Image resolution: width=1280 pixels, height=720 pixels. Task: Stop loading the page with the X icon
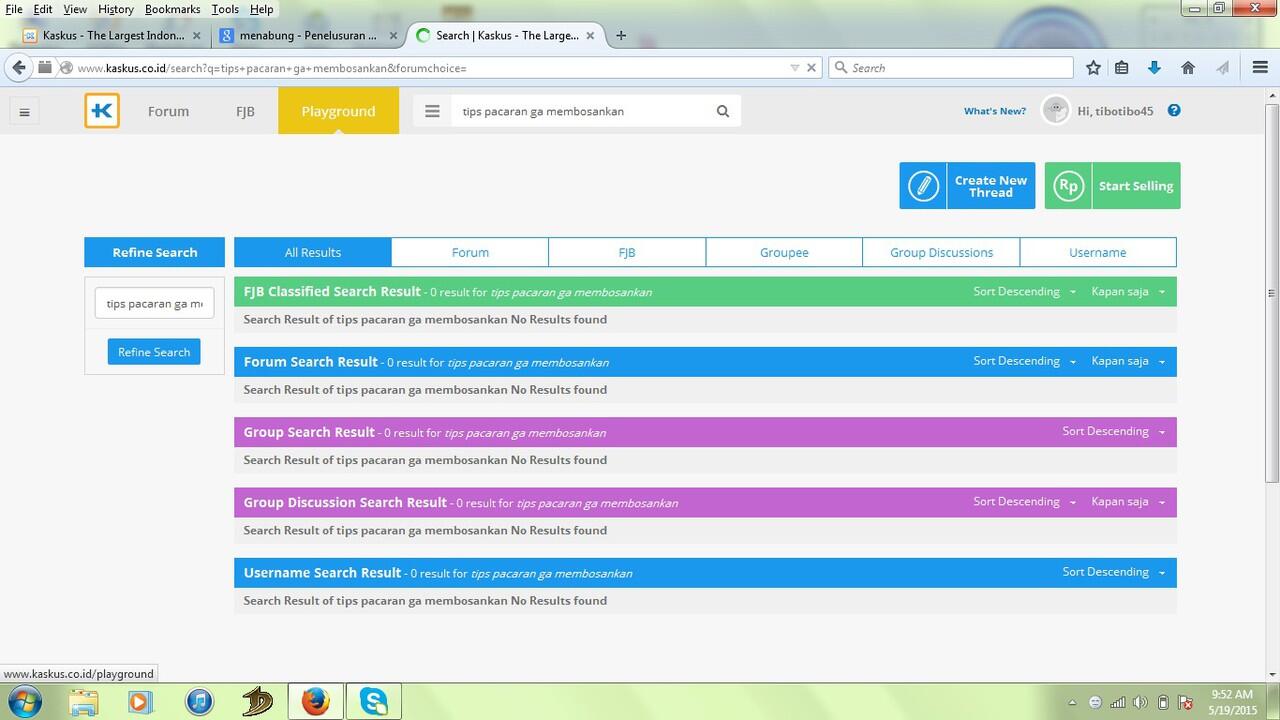[x=812, y=68]
